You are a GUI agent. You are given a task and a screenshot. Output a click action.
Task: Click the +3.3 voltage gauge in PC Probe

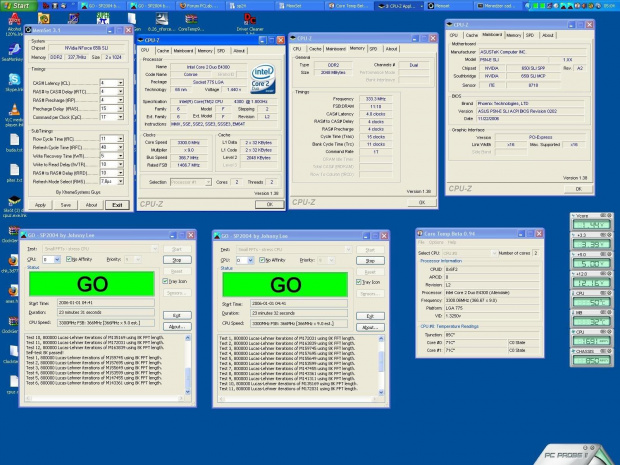[592, 241]
